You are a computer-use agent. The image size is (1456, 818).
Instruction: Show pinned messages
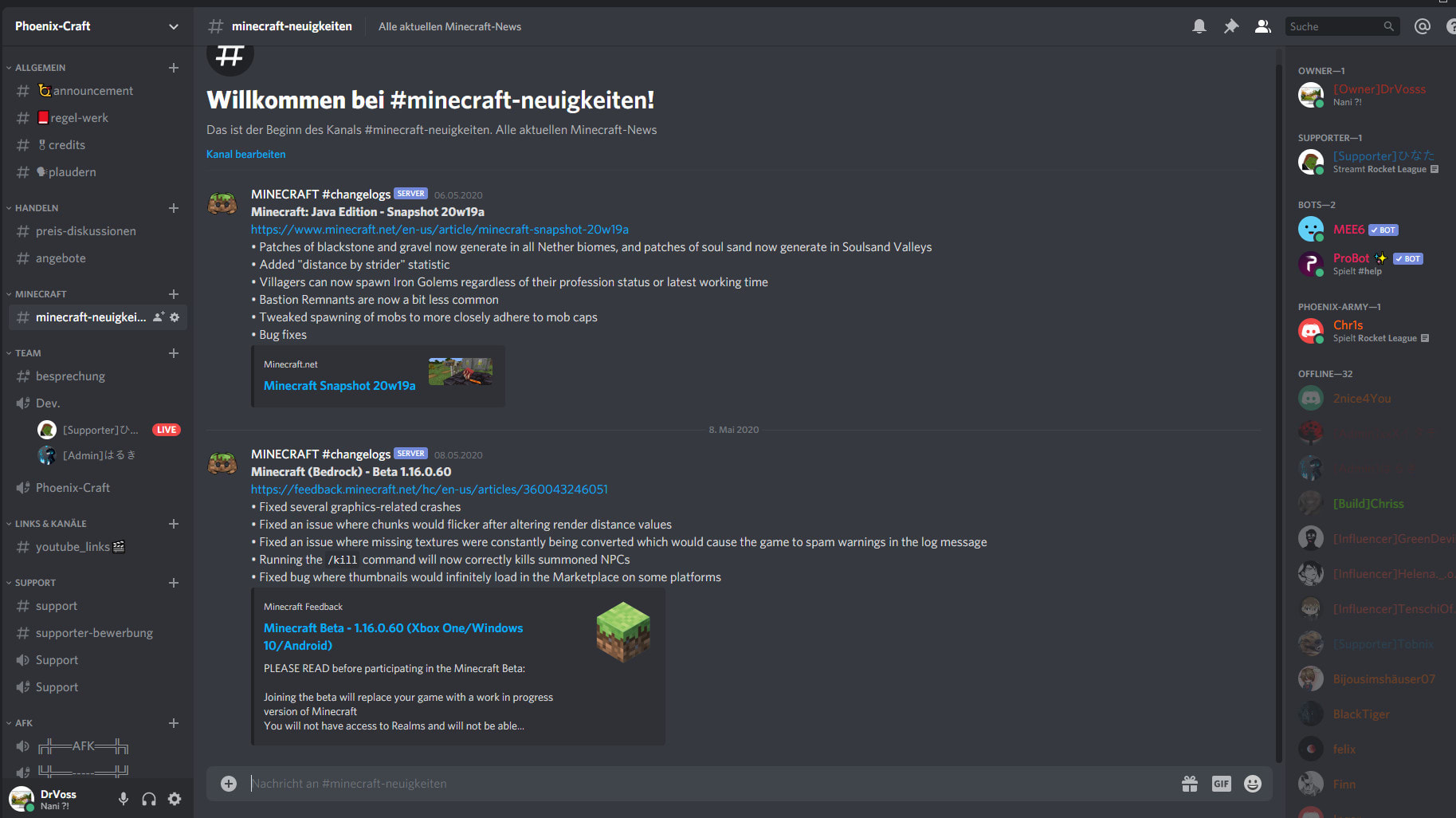coord(1231,26)
